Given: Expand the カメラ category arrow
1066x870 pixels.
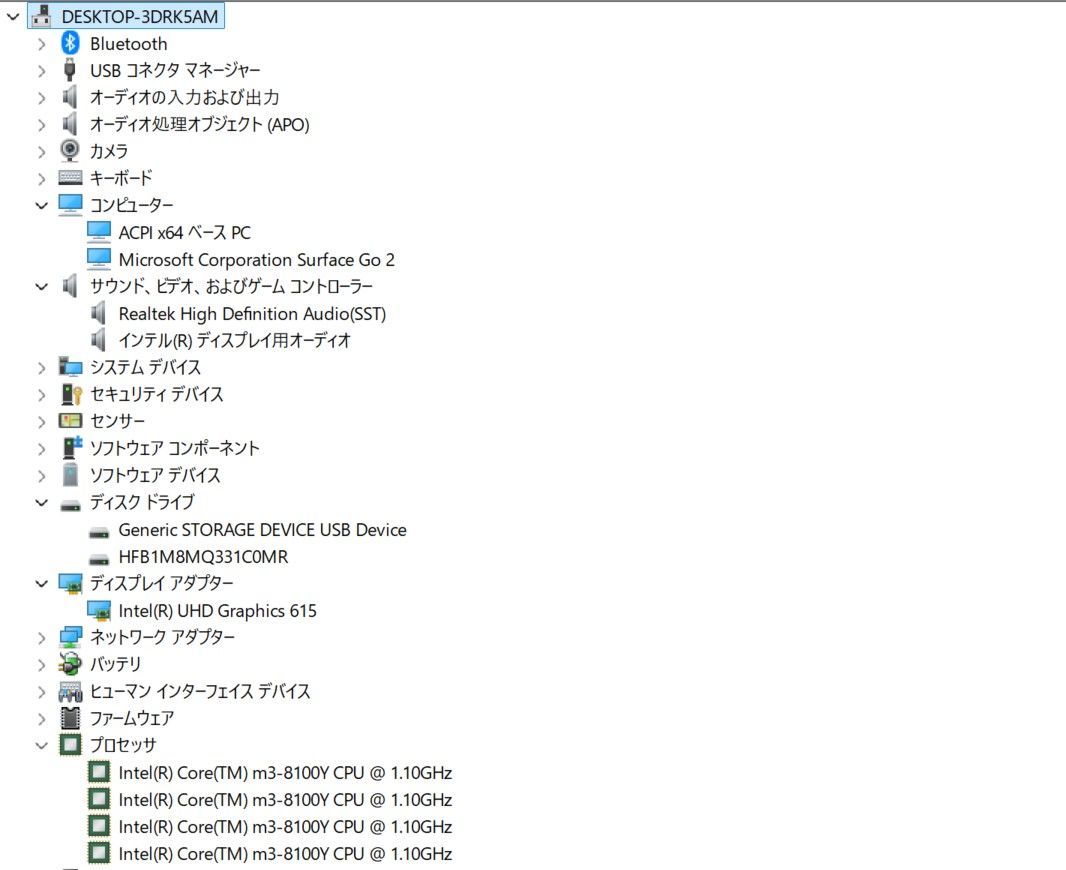Looking at the screenshot, I should click(x=41, y=152).
